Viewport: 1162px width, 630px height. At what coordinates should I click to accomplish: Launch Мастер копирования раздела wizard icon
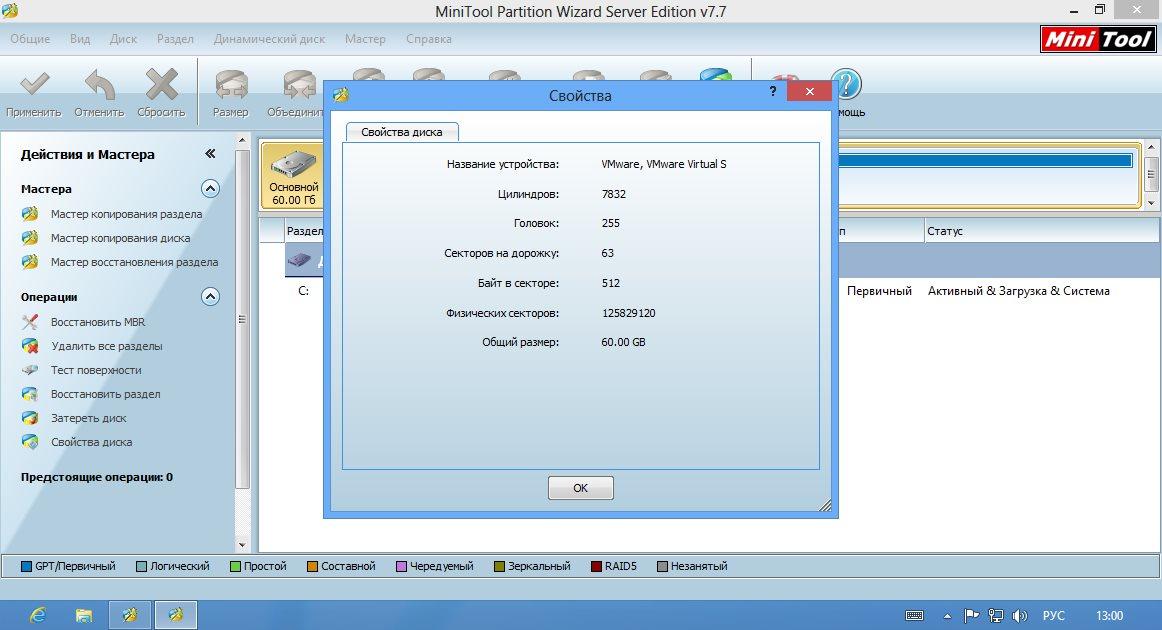[x=30, y=214]
